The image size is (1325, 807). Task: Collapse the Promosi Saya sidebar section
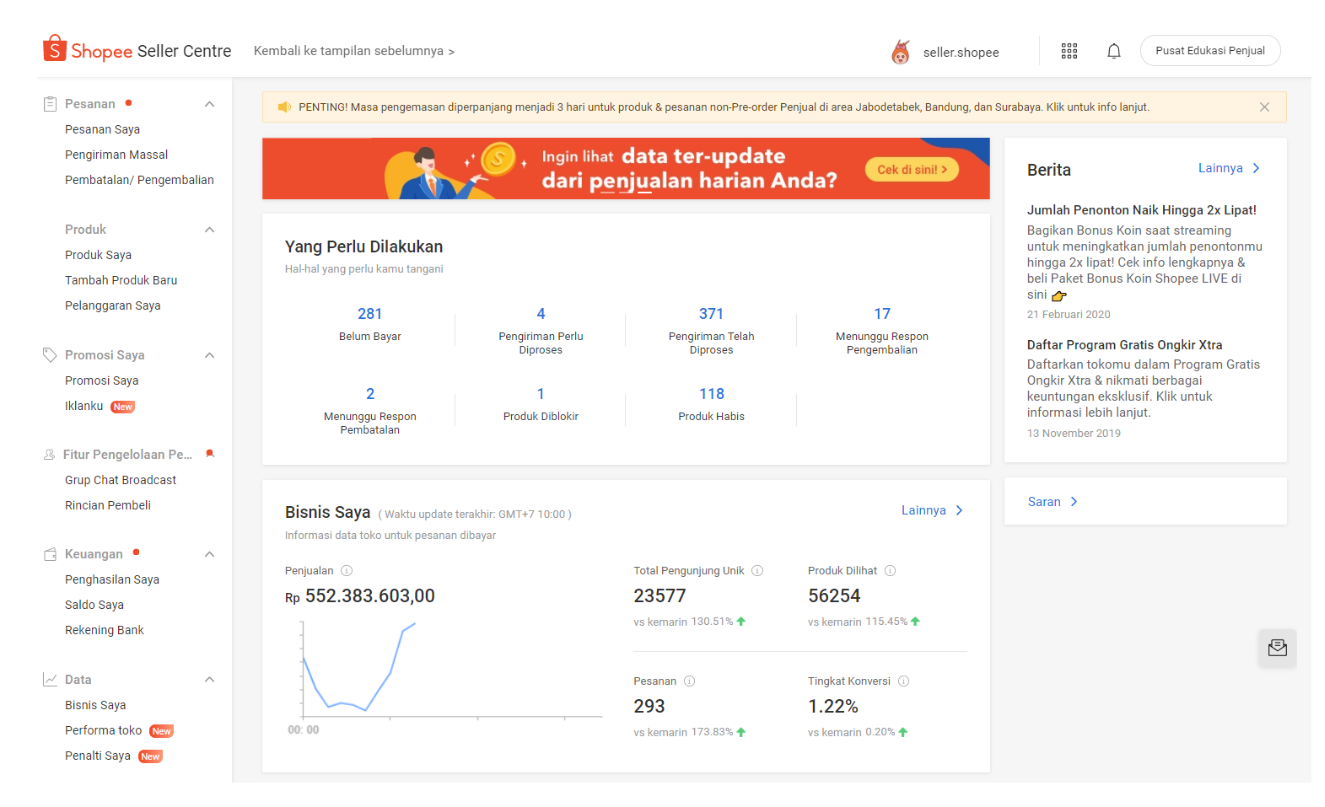pos(209,354)
